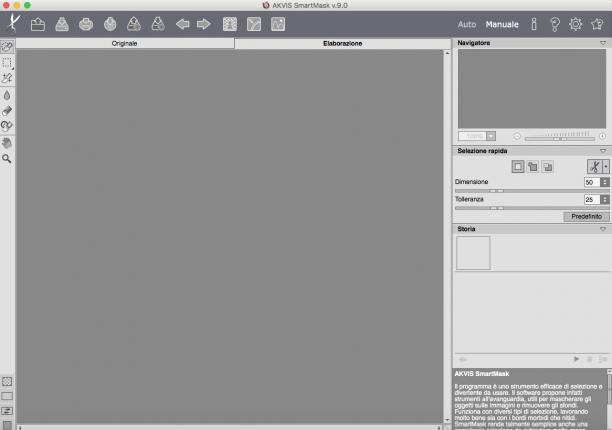Open the rectangle selection tool flyout arrow
Screen dimensions: 612x430
click(x=13, y=69)
